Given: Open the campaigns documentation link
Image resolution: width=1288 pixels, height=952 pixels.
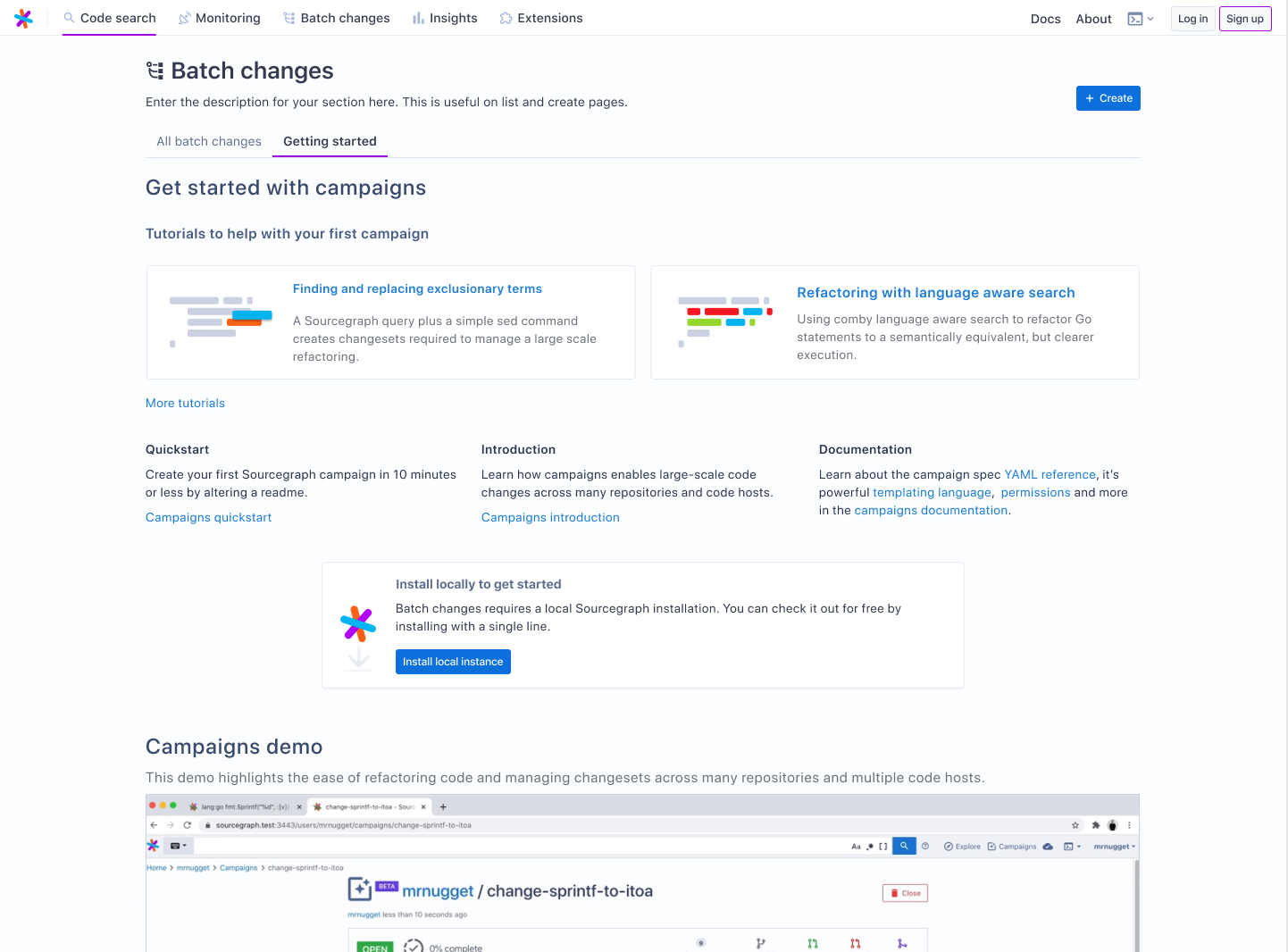Looking at the screenshot, I should [x=931, y=510].
